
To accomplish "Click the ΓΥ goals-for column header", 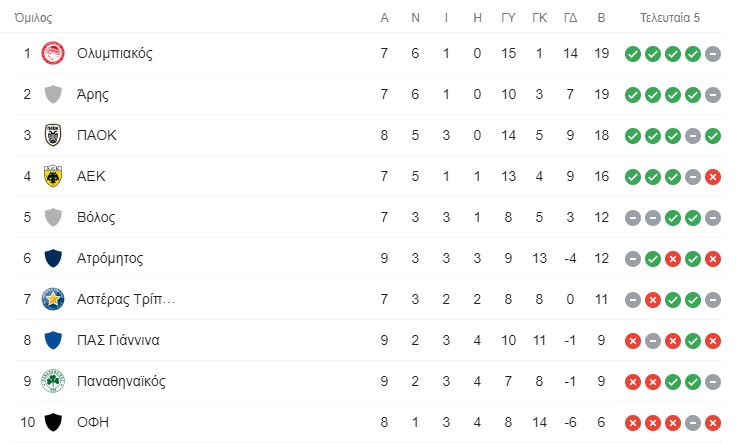I will pos(508,18).
